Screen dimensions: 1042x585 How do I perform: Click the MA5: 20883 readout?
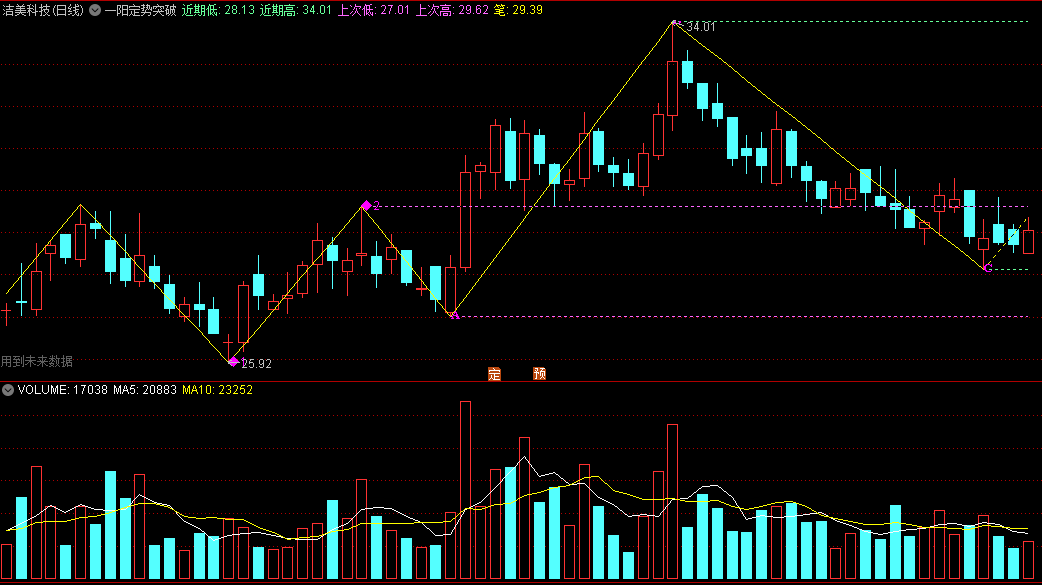tap(145, 390)
